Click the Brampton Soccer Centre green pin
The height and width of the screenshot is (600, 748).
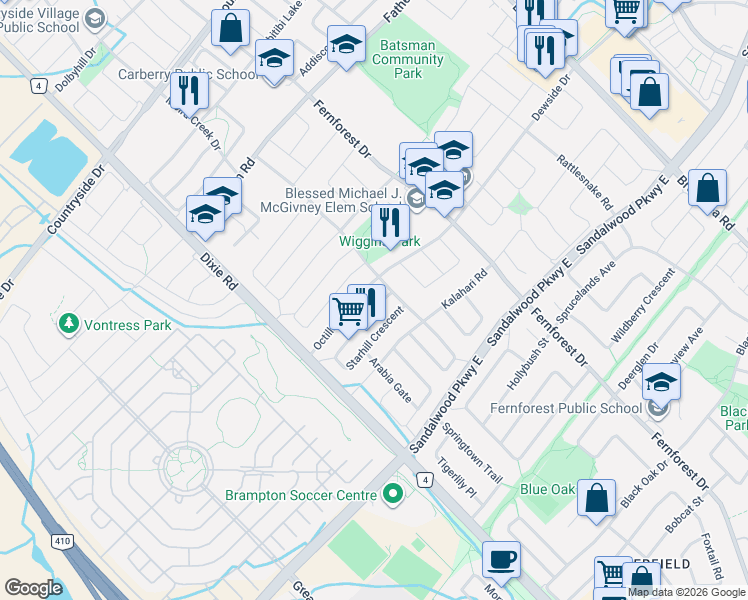coord(393,494)
